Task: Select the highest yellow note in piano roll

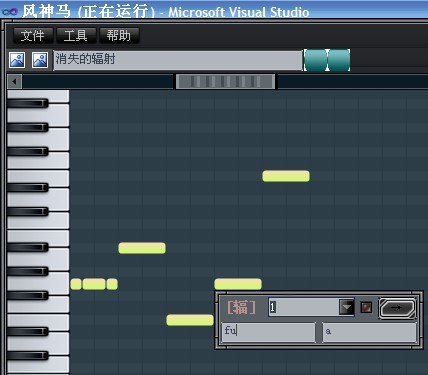Action: point(286,176)
